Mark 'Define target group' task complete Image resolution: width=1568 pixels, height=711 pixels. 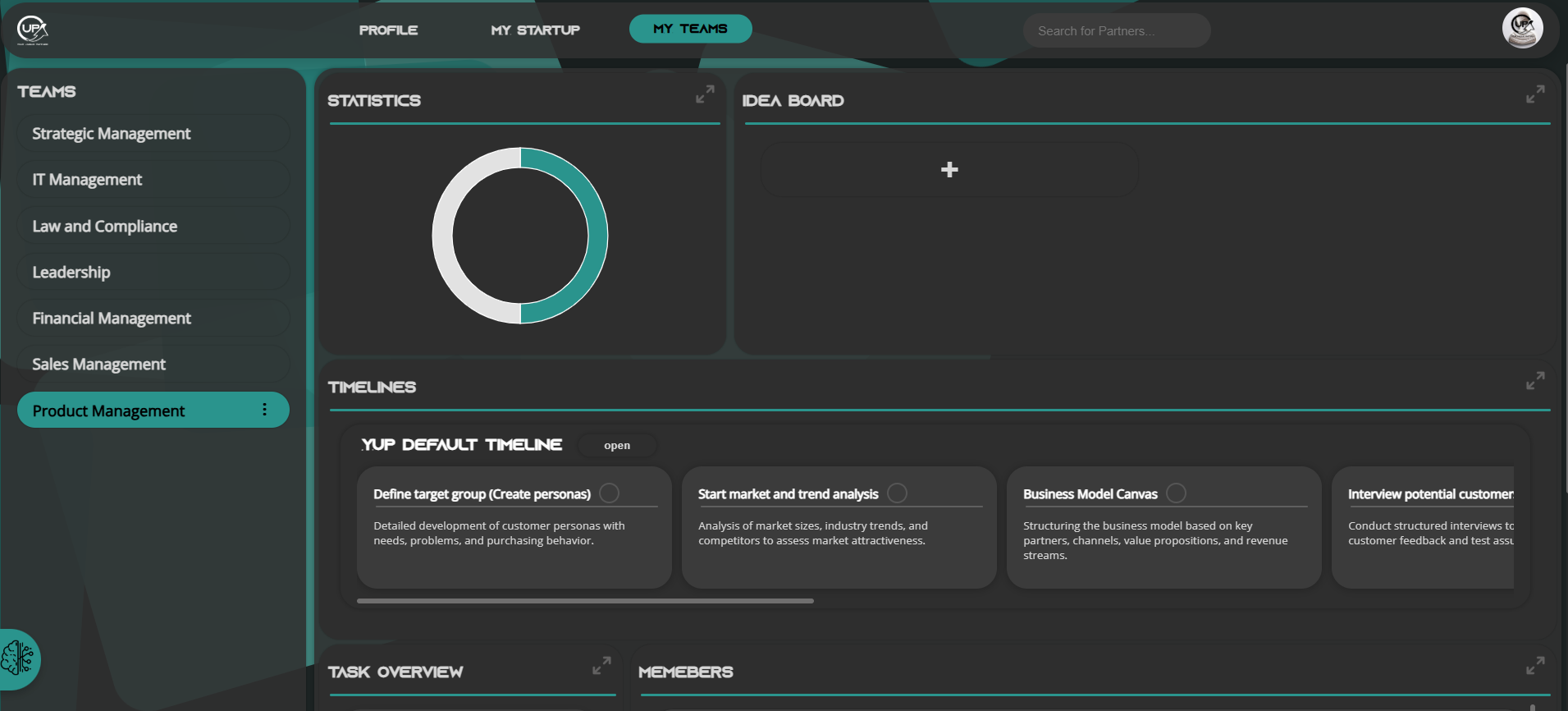pos(609,493)
